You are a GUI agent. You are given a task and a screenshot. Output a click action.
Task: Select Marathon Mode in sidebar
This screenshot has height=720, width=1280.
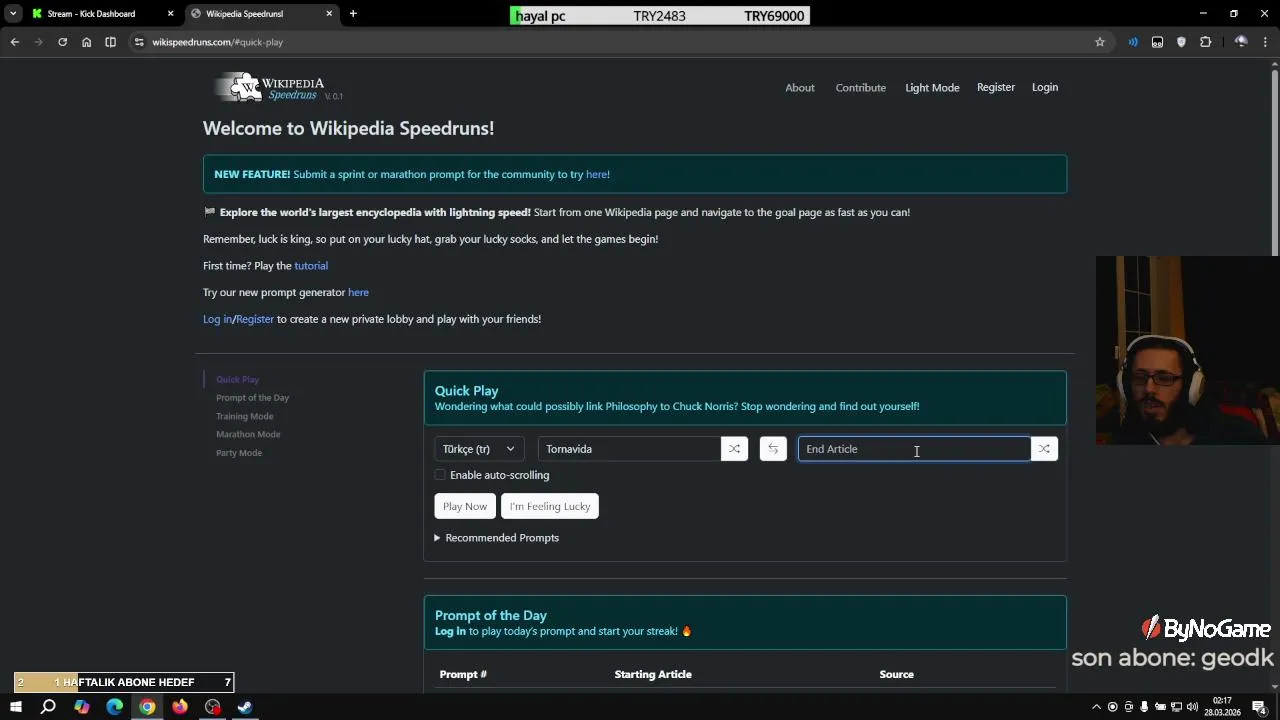point(248,434)
